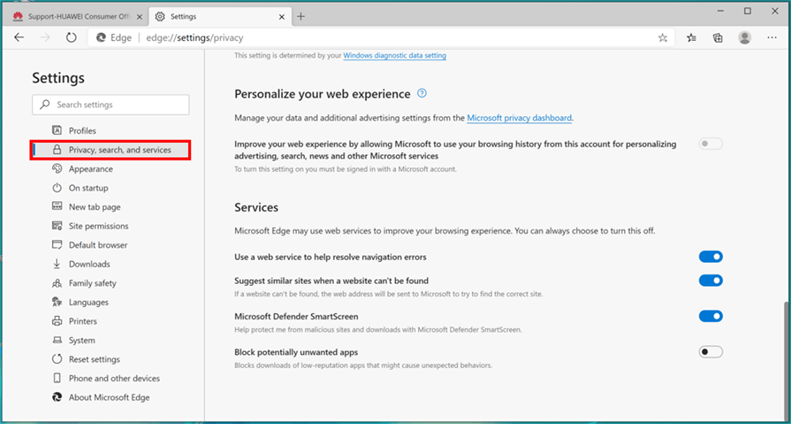Click the New tab page icon

click(57, 207)
